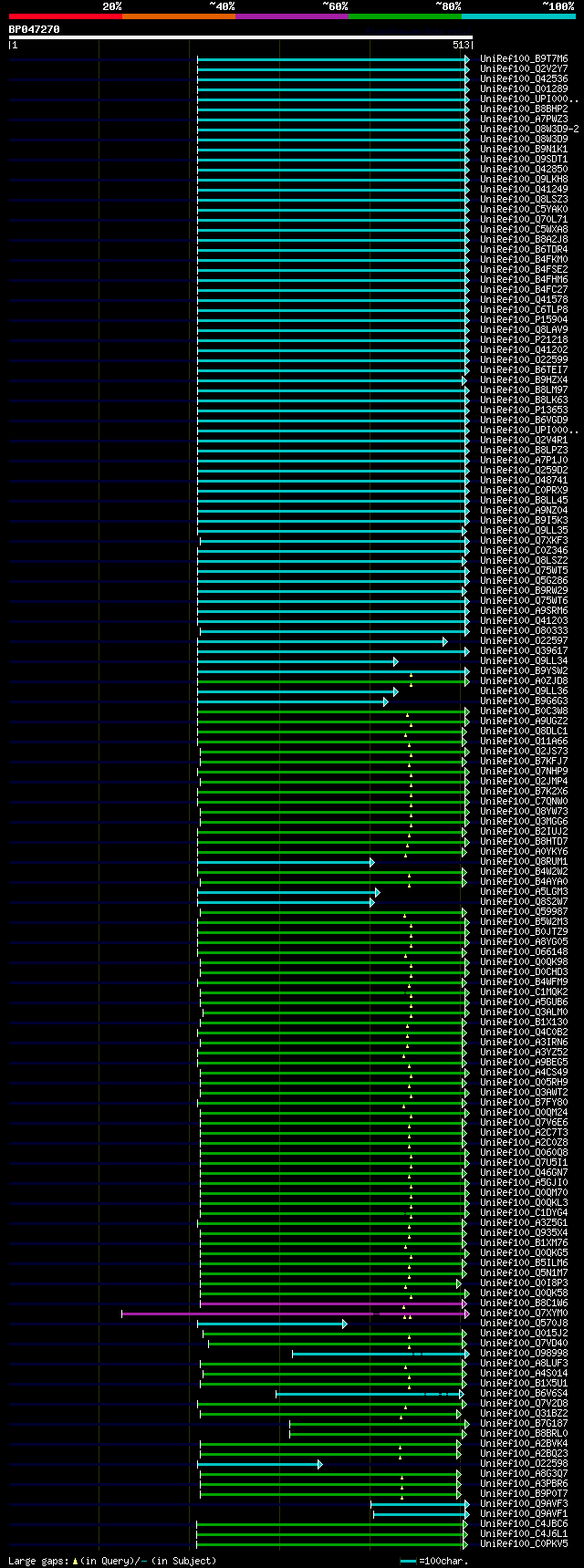Select UniRef100_Q9SDT1 label
Screen dimensions: 584x1568
(524, 160)
